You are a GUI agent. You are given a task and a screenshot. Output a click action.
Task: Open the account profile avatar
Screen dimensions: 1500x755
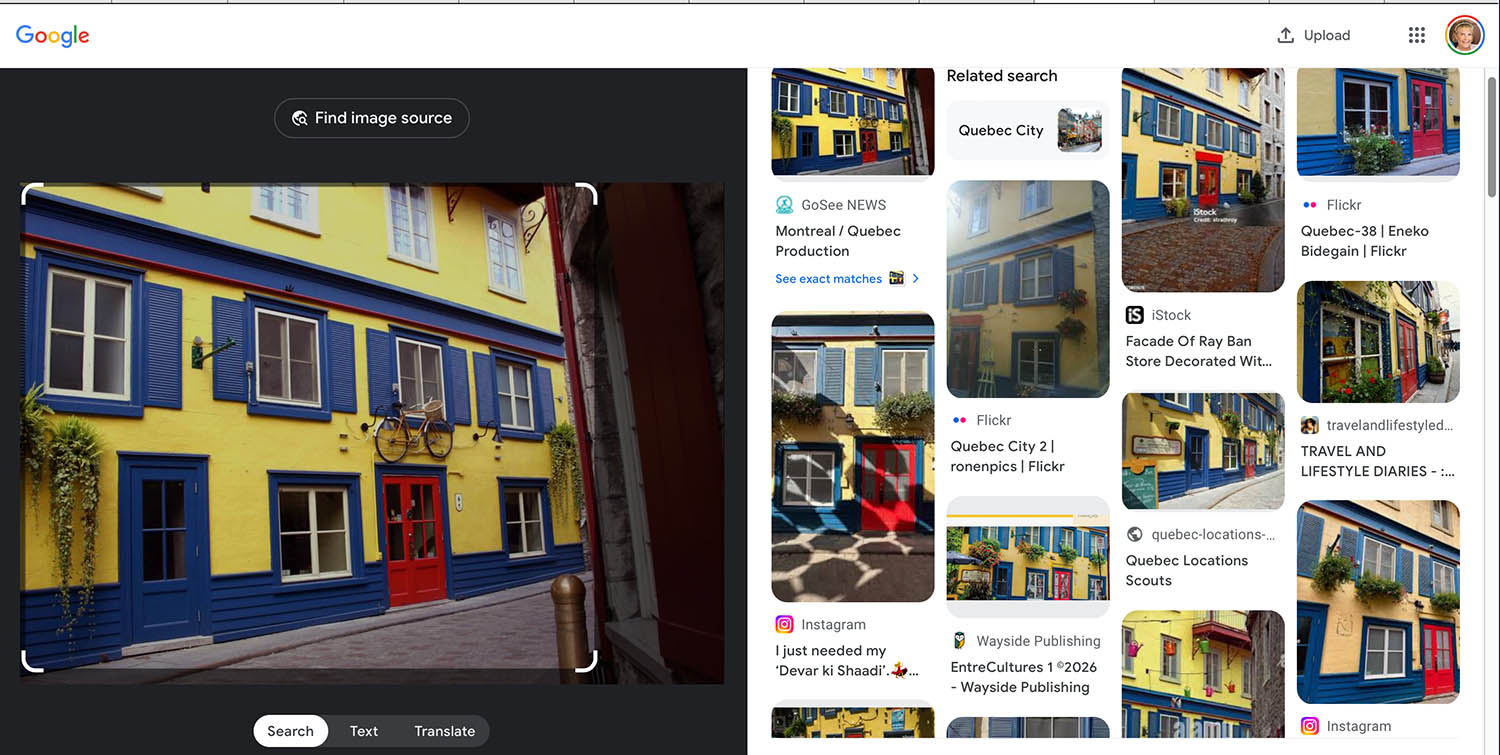[x=1465, y=35]
